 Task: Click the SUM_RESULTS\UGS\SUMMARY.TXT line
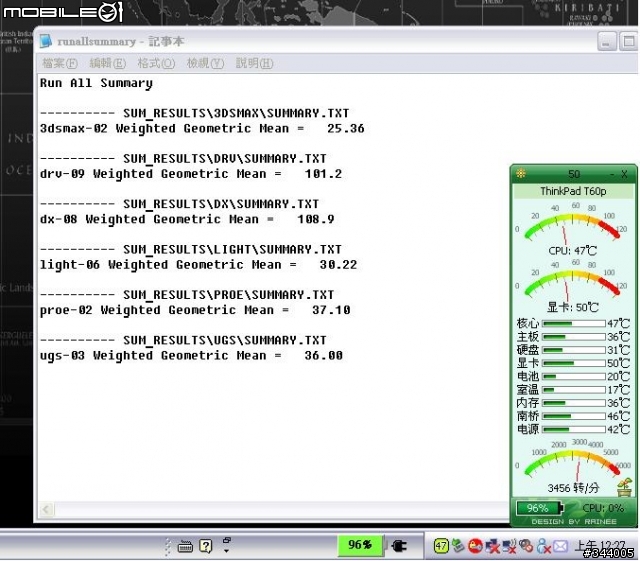pos(183,340)
